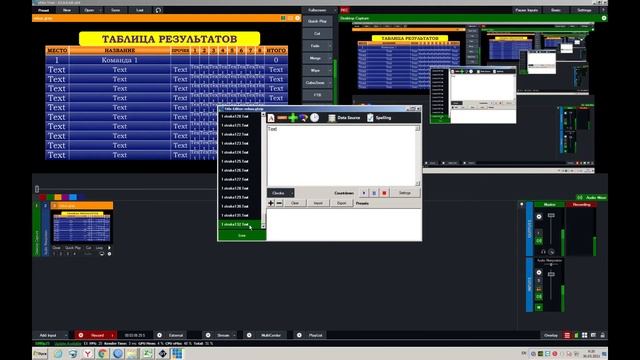Open the Clocks dropdown in Title Editor
The height and width of the screenshot is (360, 640).
coord(281,193)
